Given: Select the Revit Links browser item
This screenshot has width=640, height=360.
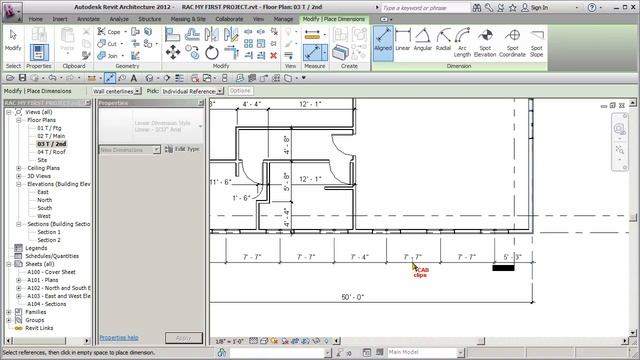Looking at the screenshot, I should (39, 328).
